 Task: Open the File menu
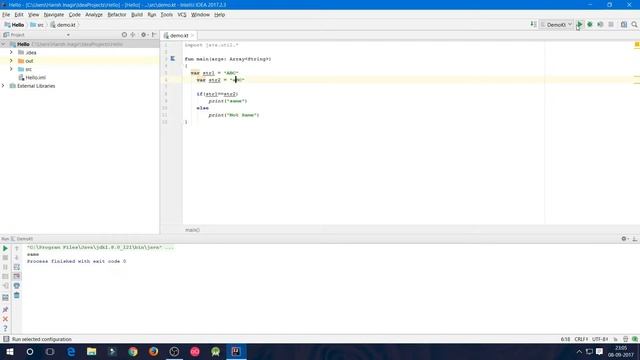(6, 15)
